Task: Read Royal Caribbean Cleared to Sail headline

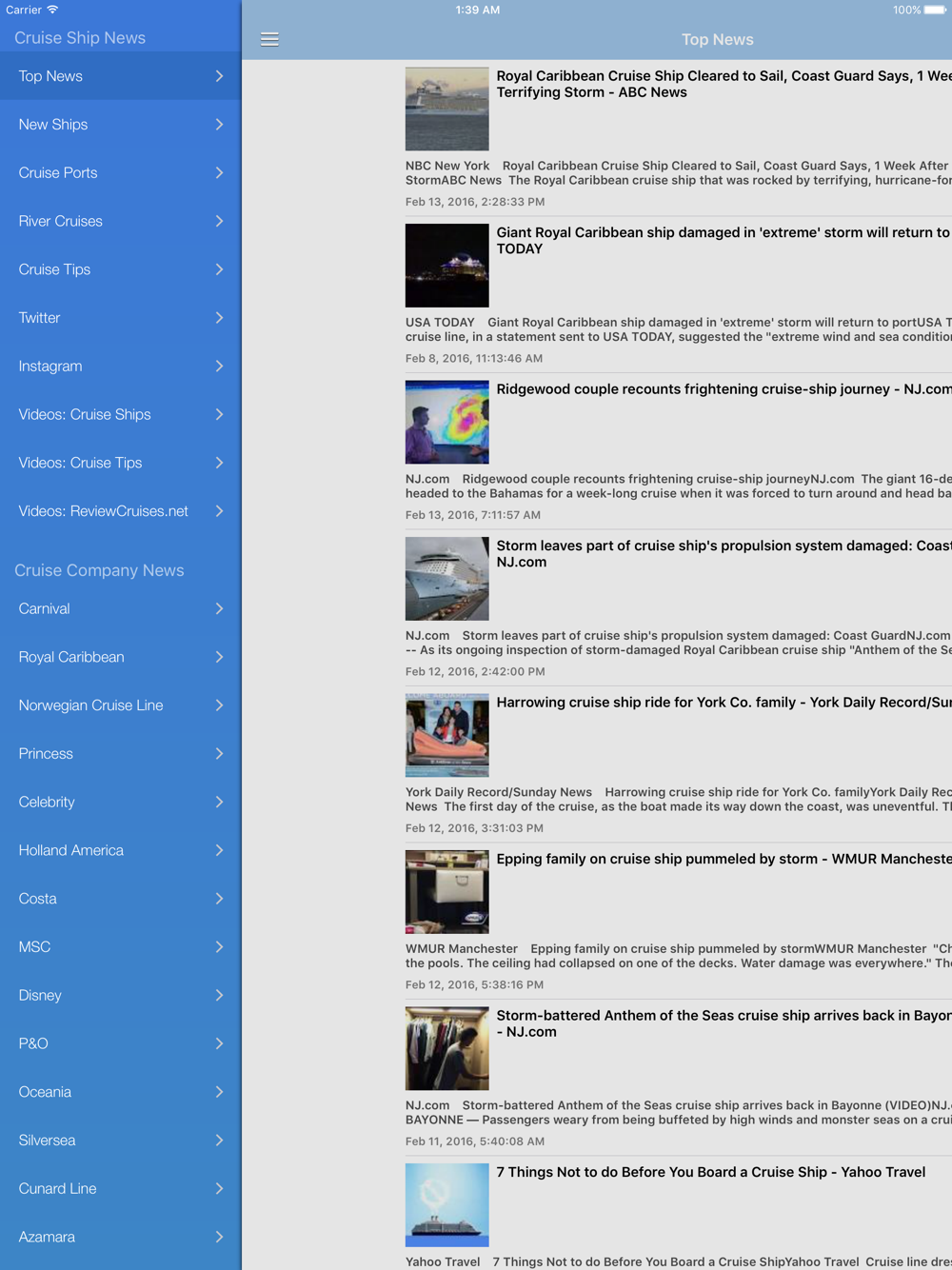Action: click(x=724, y=84)
